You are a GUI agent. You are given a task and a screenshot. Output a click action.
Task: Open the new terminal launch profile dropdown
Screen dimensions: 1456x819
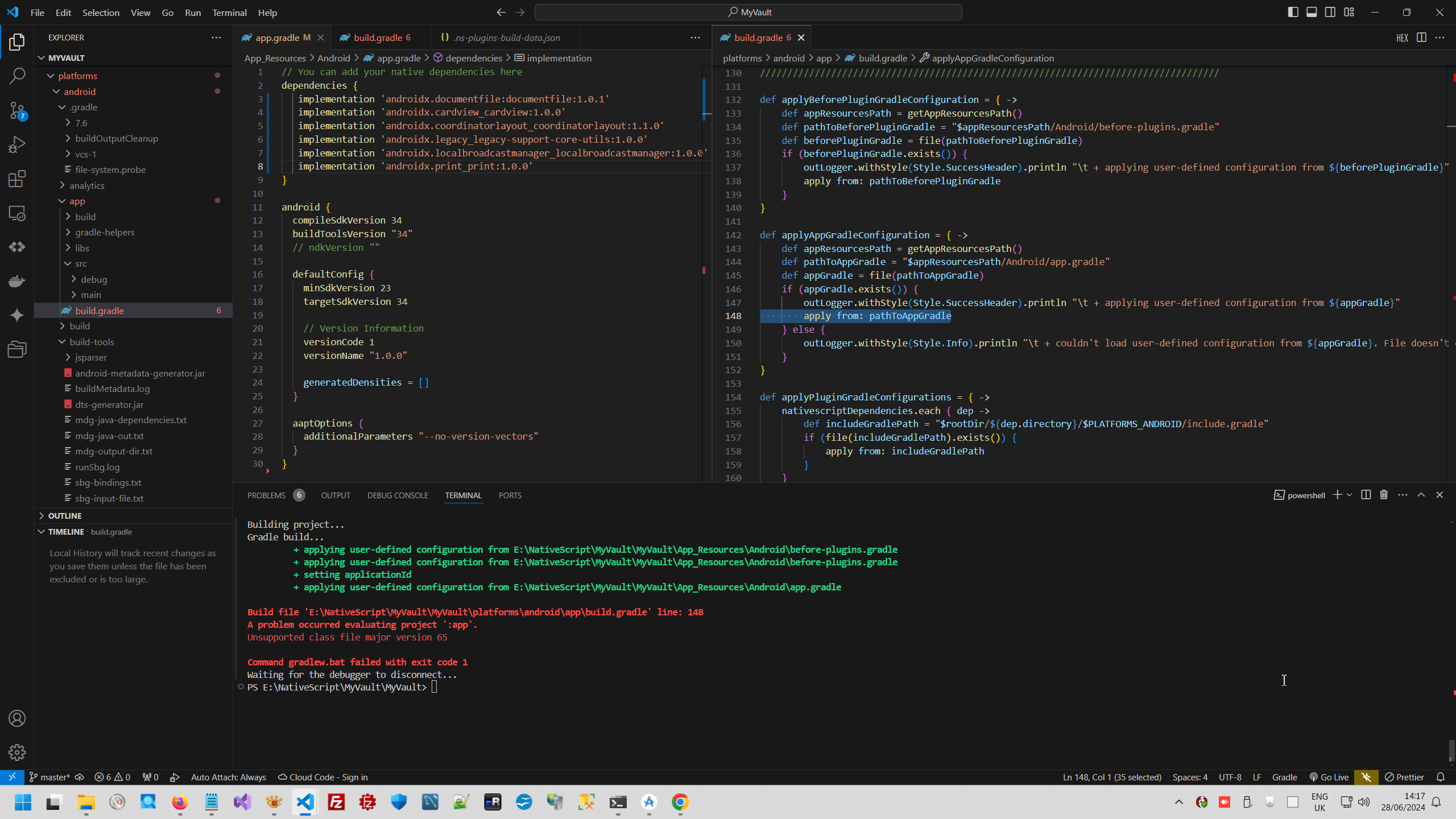coord(1349,495)
